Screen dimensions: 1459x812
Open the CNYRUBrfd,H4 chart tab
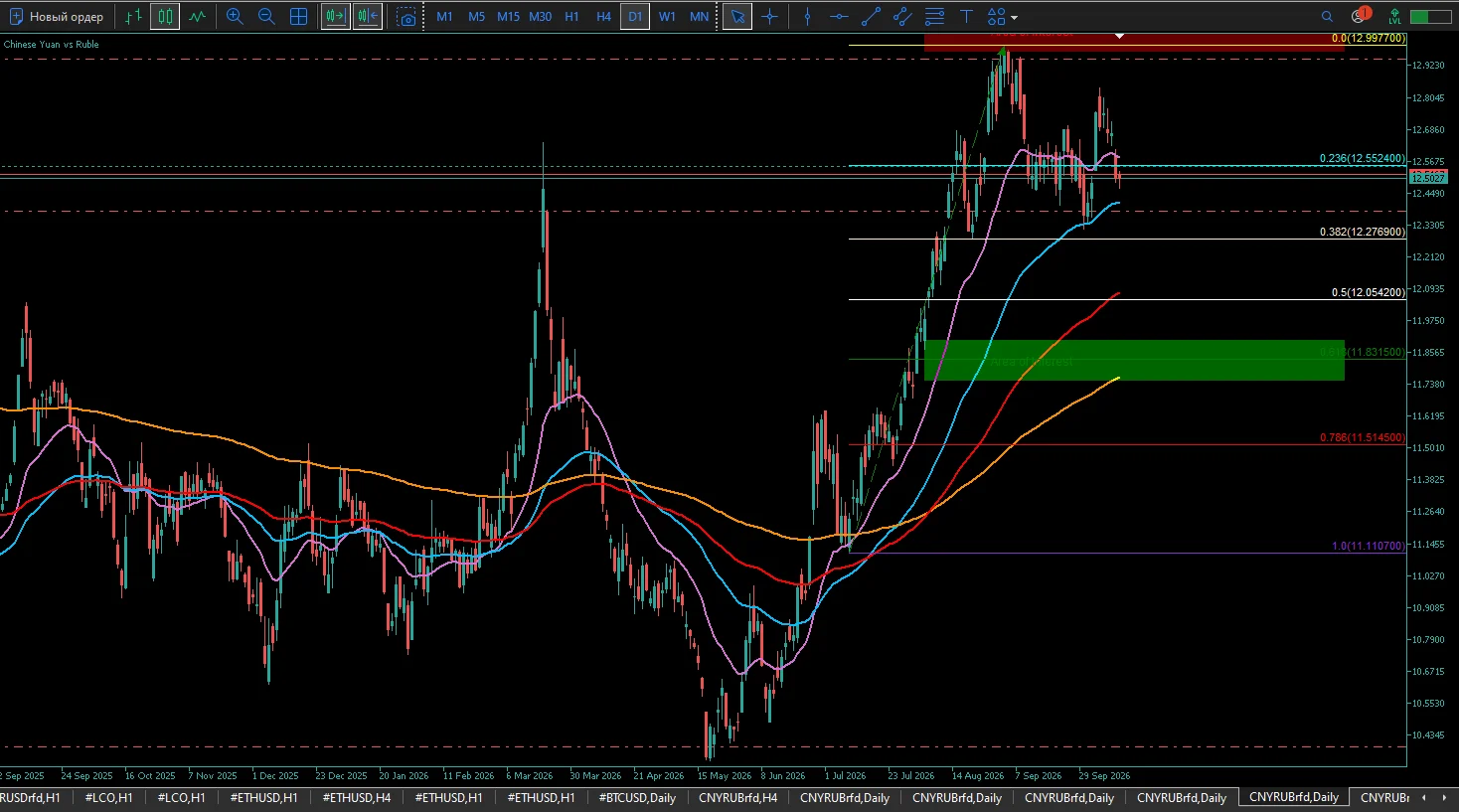click(738, 797)
